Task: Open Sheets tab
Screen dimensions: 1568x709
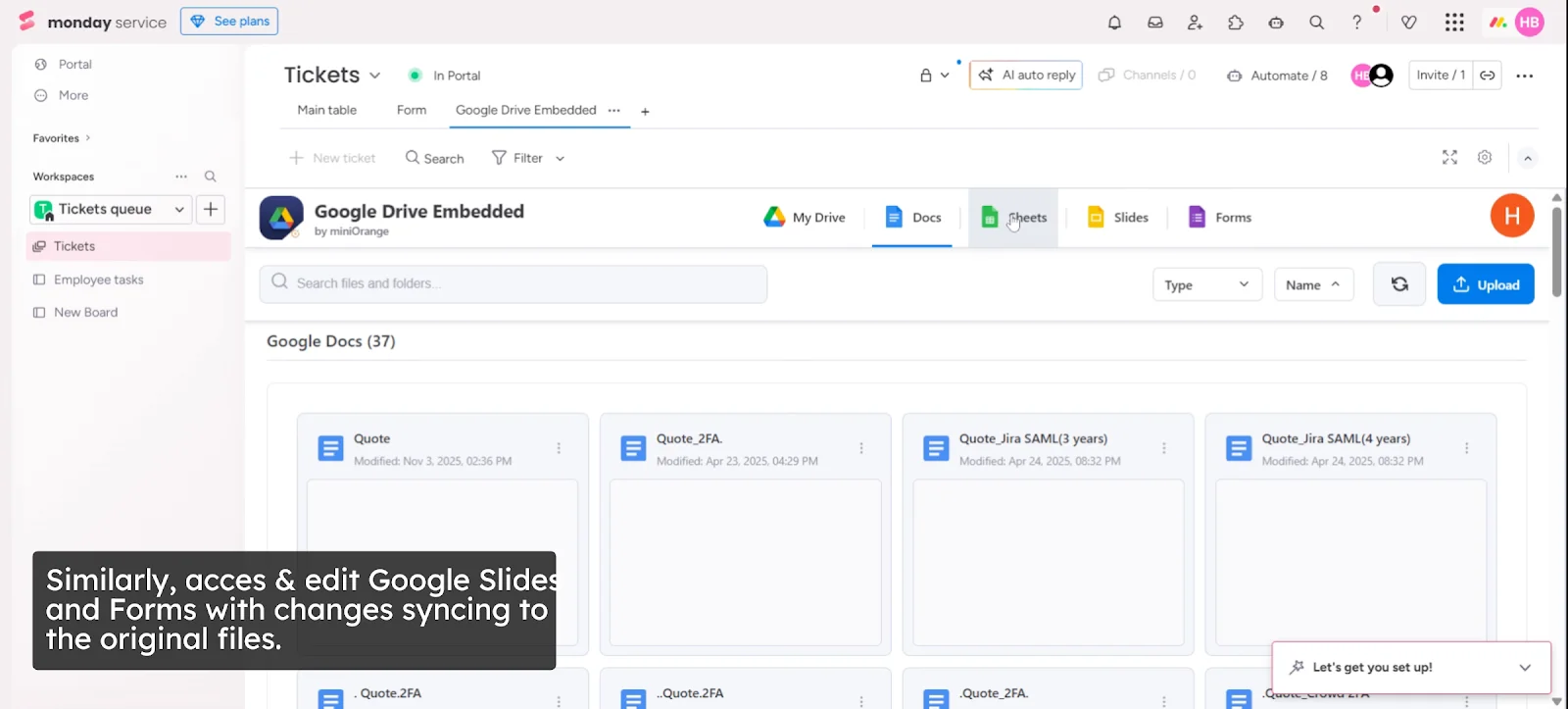Action: pos(1013,218)
